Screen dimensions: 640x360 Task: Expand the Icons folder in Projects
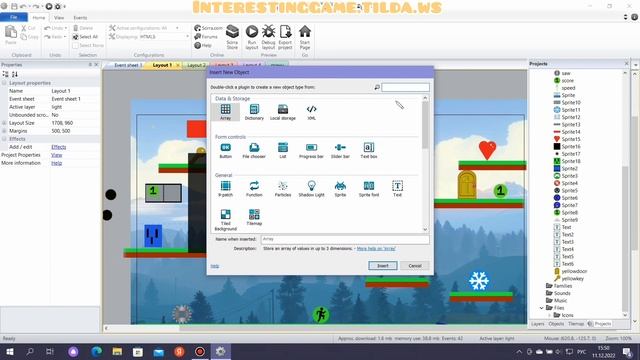point(549,315)
